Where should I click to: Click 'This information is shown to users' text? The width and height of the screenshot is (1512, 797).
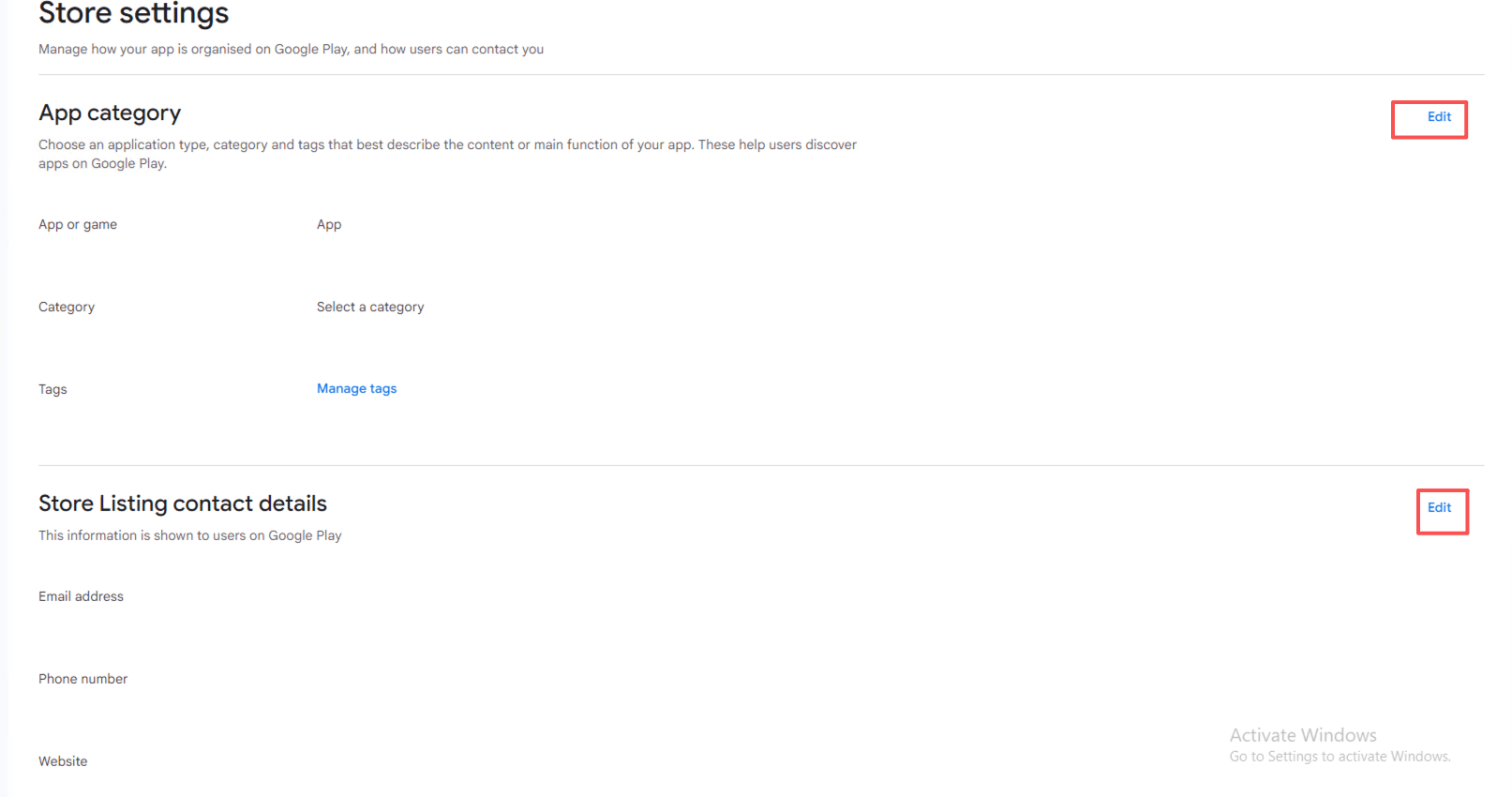[189, 535]
